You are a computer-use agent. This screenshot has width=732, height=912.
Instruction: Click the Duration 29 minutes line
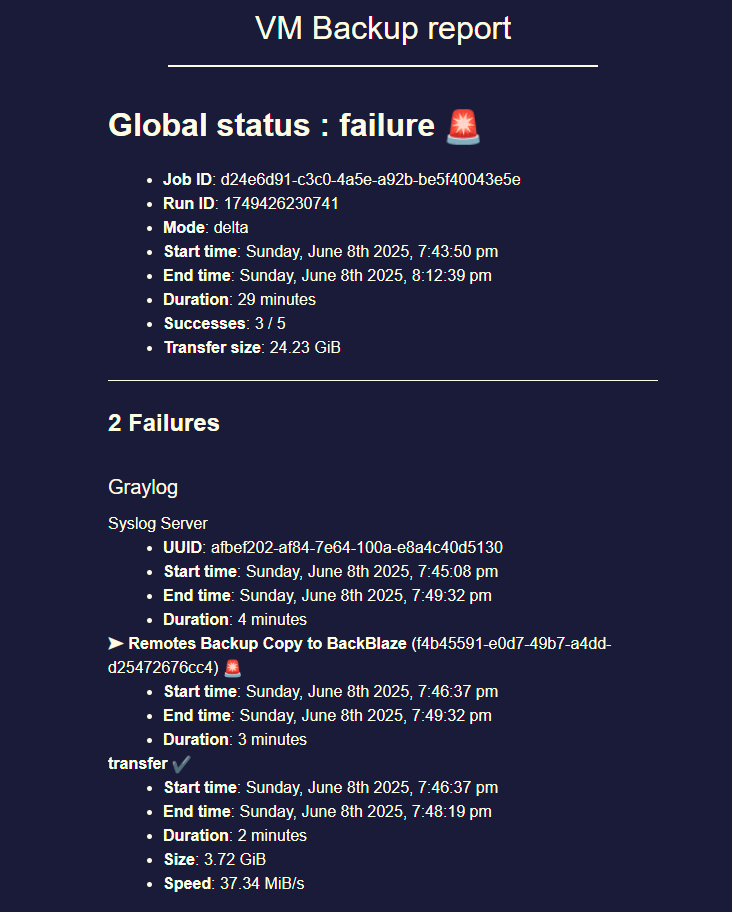240,300
